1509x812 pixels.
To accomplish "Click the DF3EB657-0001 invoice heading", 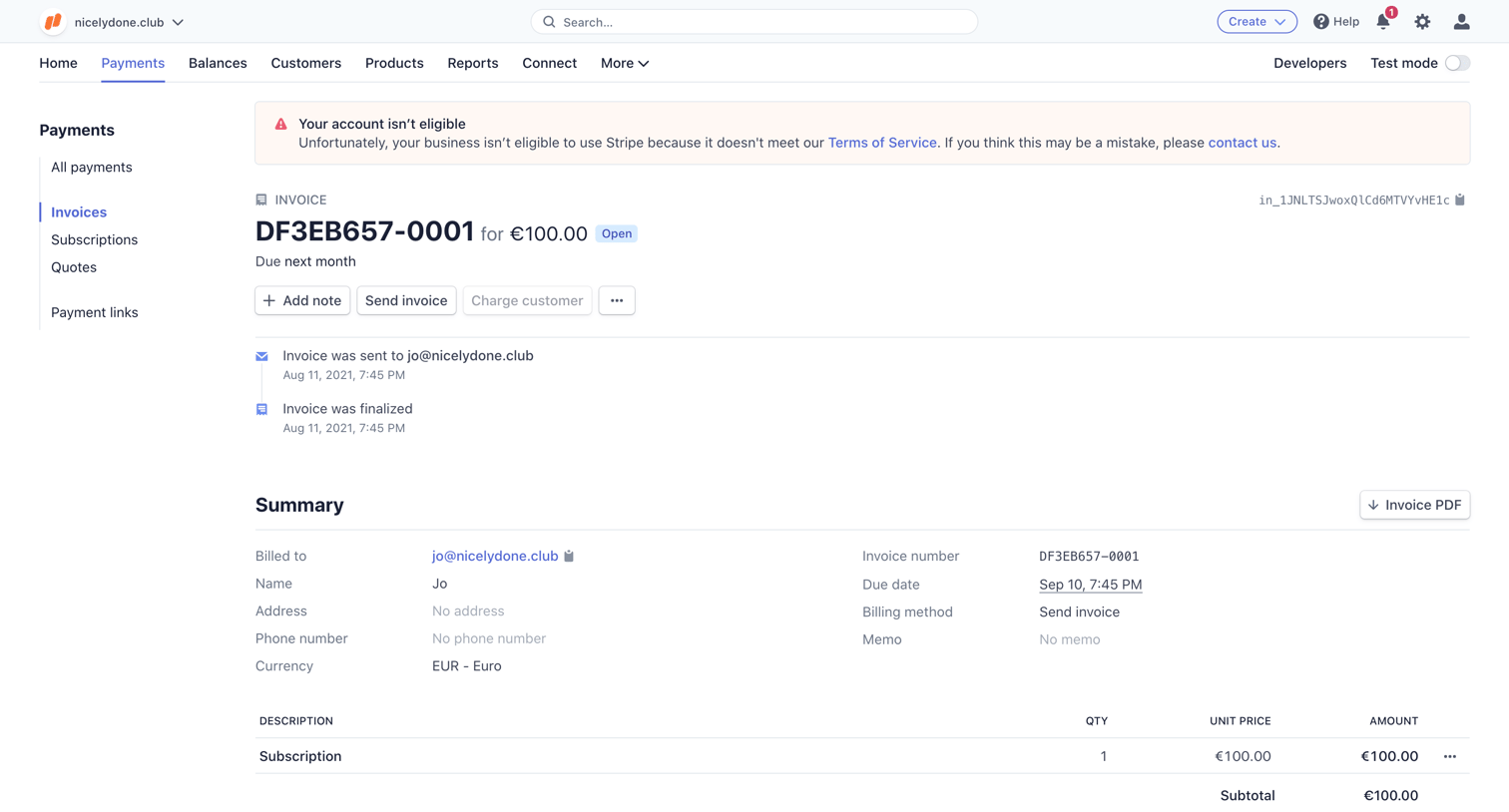I will pyautogui.click(x=364, y=231).
